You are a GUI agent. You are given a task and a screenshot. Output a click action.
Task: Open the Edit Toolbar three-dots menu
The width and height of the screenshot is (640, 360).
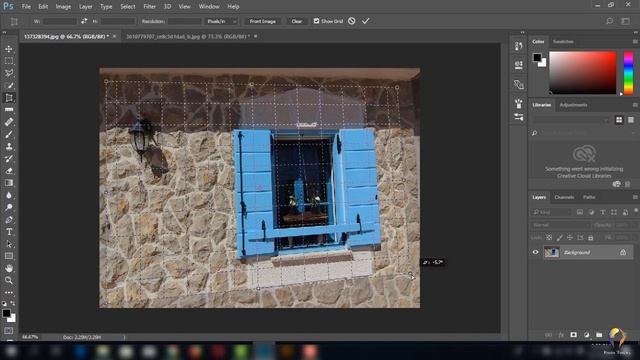click(9, 293)
